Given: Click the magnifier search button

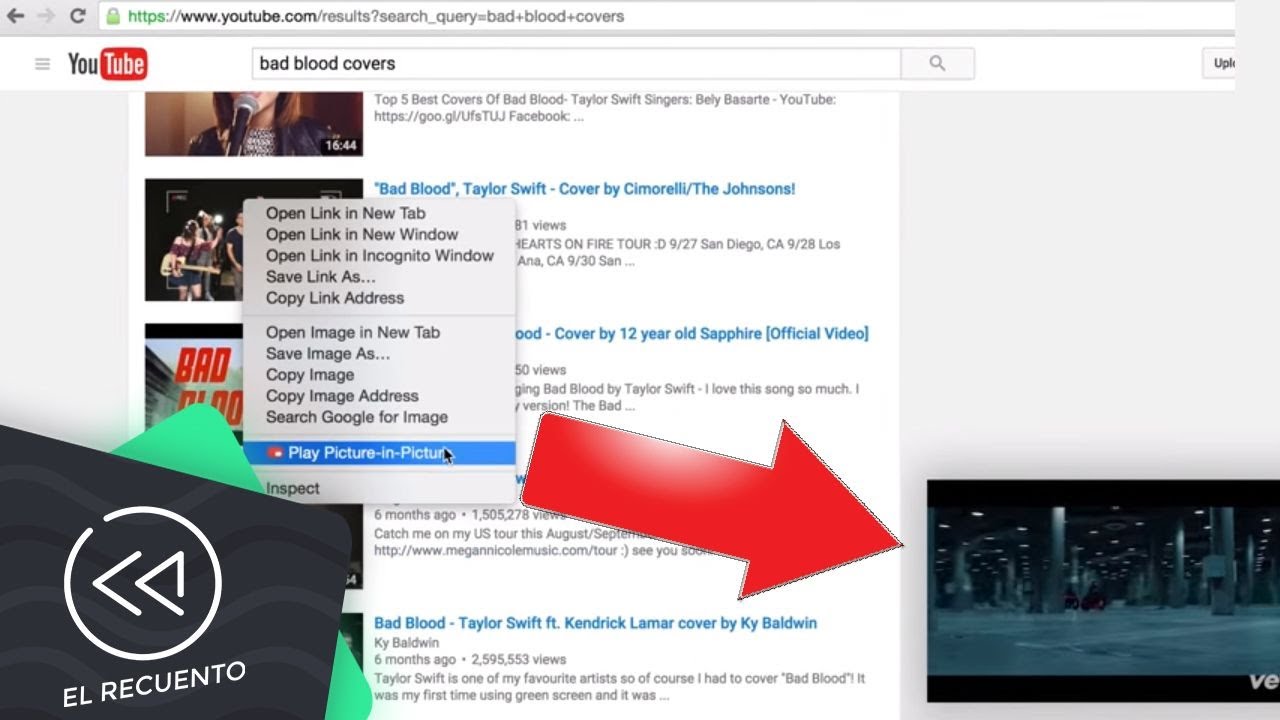Looking at the screenshot, I should point(937,63).
